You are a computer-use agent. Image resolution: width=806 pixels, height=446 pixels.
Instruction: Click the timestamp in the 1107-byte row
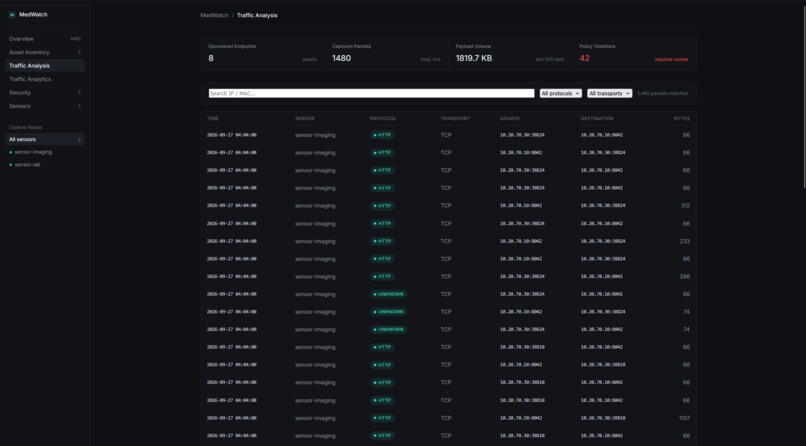tap(231, 418)
